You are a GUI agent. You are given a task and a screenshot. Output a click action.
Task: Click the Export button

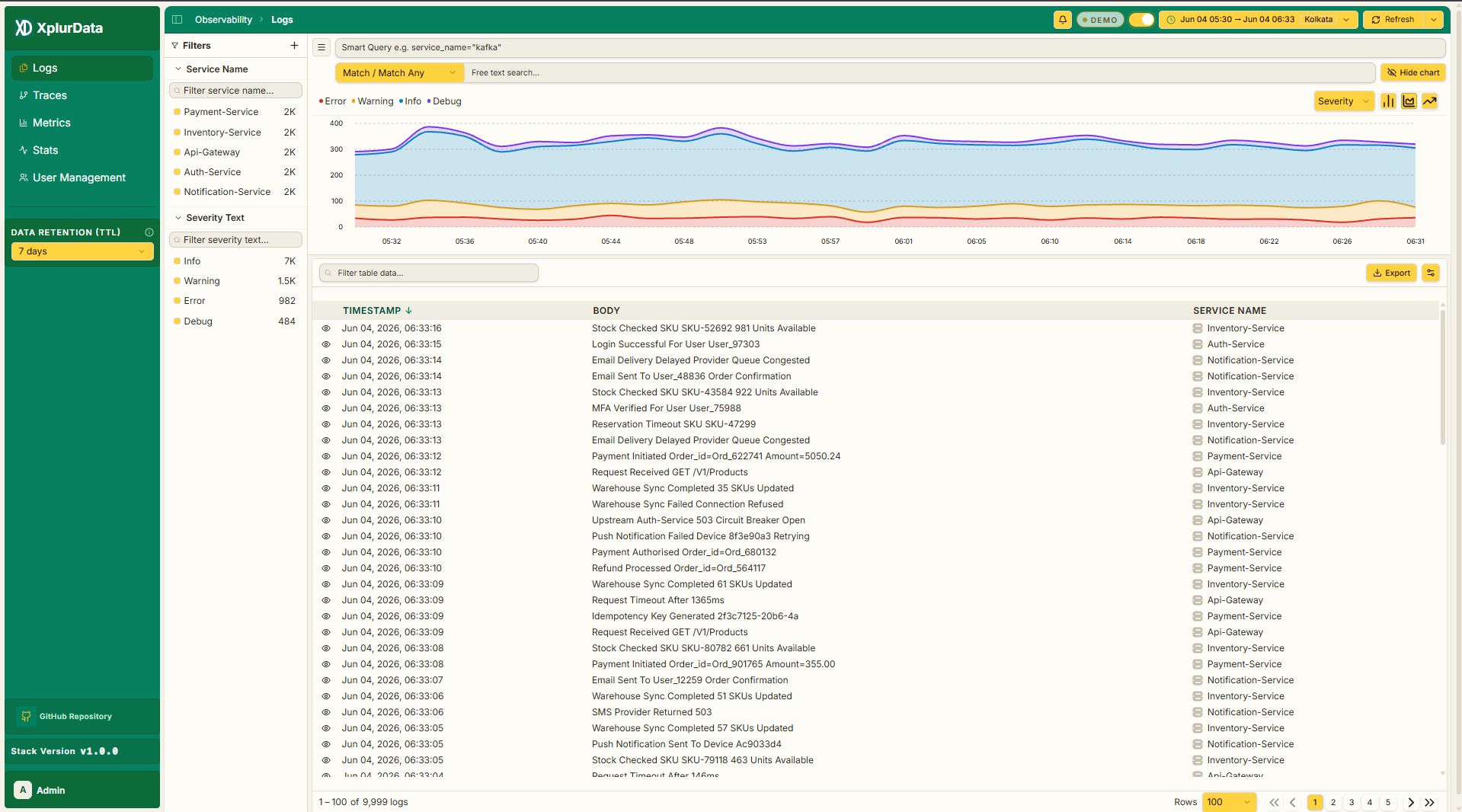[1391, 273]
